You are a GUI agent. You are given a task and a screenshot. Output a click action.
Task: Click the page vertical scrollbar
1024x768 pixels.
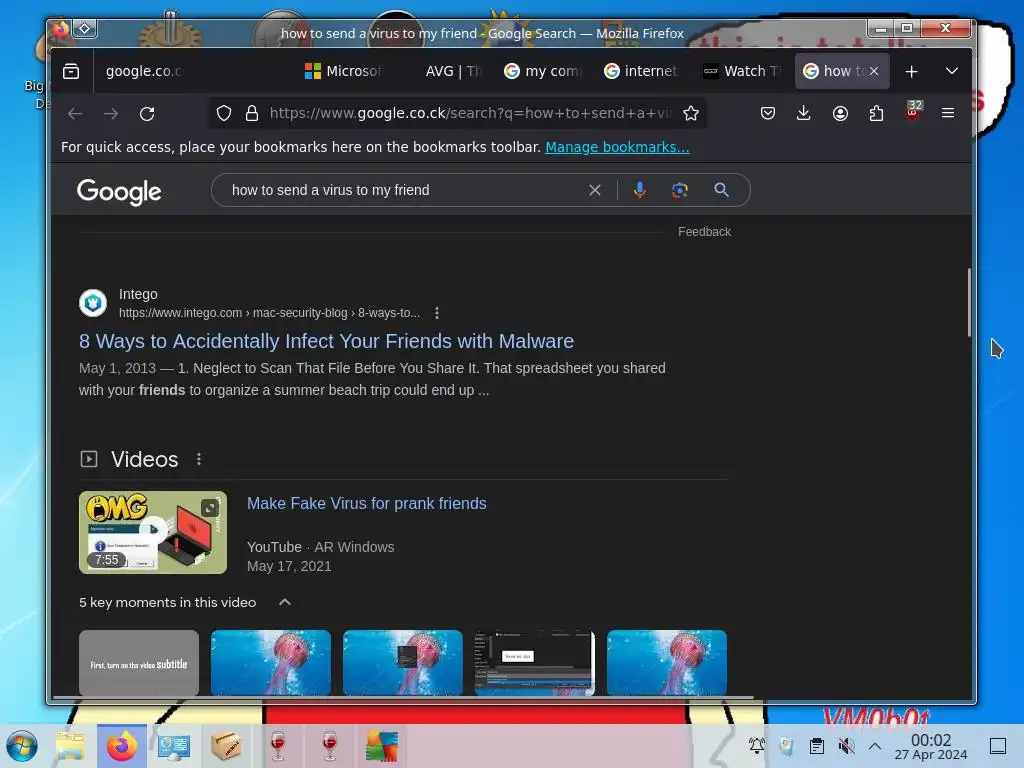[x=969, y=302]
